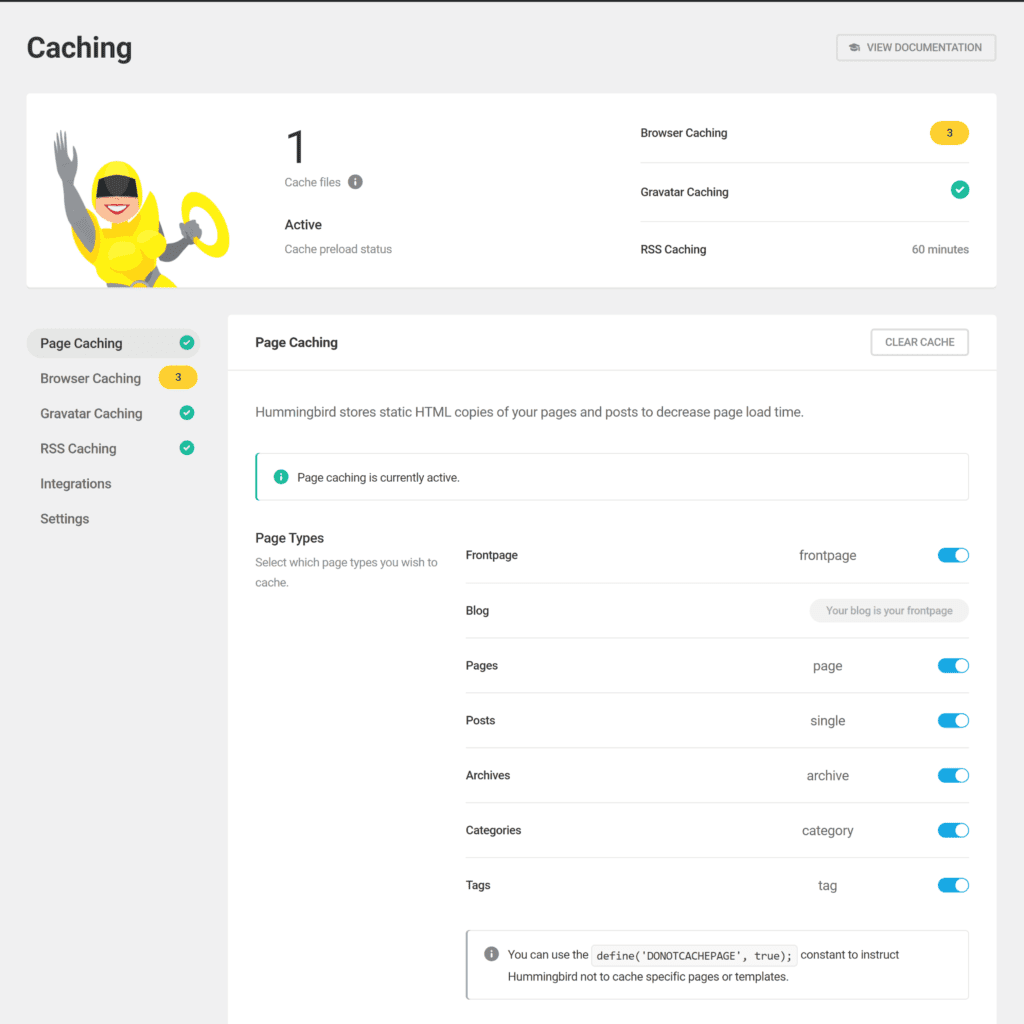Click the 'category' type label
The width and height of the screenshot is (1024, 1024).
[x=827, y=831]
